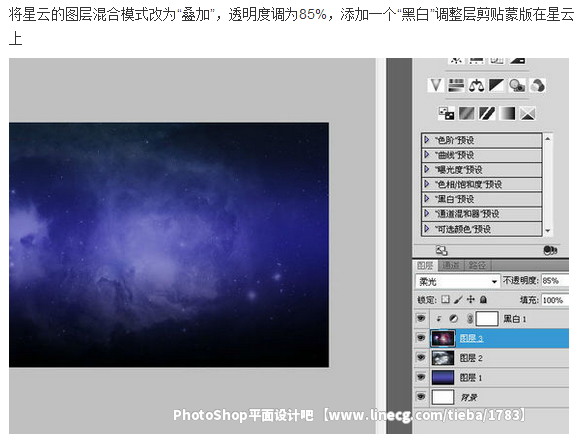Click the mask link icon on 黑白 1
581x434 pixels.
[x=469, y=319]
